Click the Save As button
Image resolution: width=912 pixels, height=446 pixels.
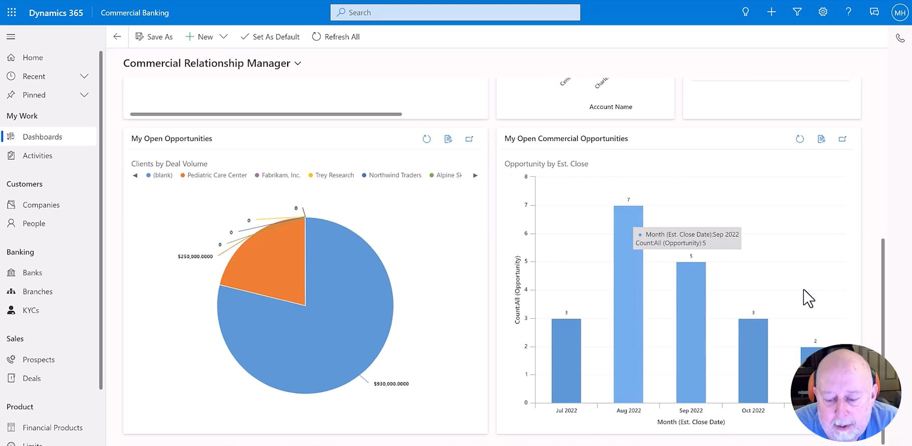154,37
